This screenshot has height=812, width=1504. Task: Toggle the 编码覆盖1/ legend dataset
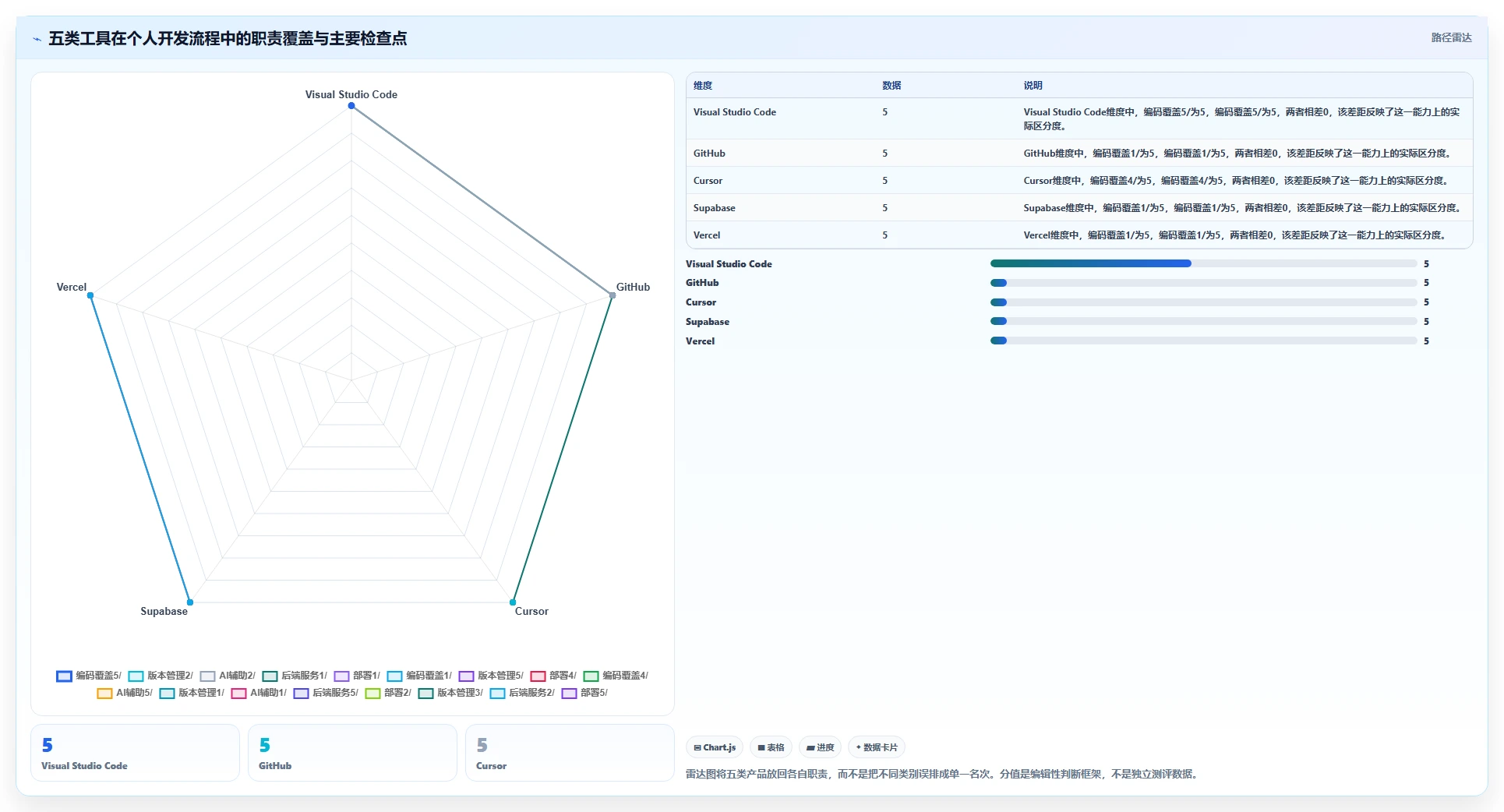[419, 676]
